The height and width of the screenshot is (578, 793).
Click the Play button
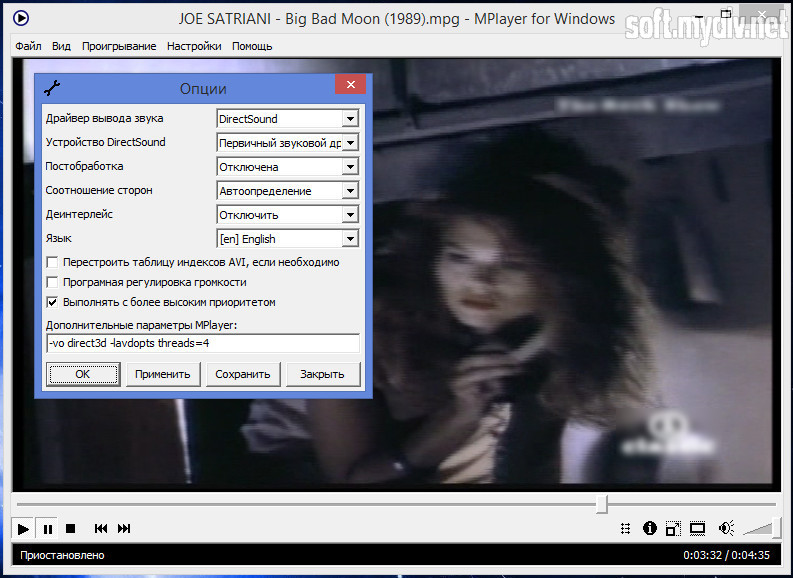(23, 529)
